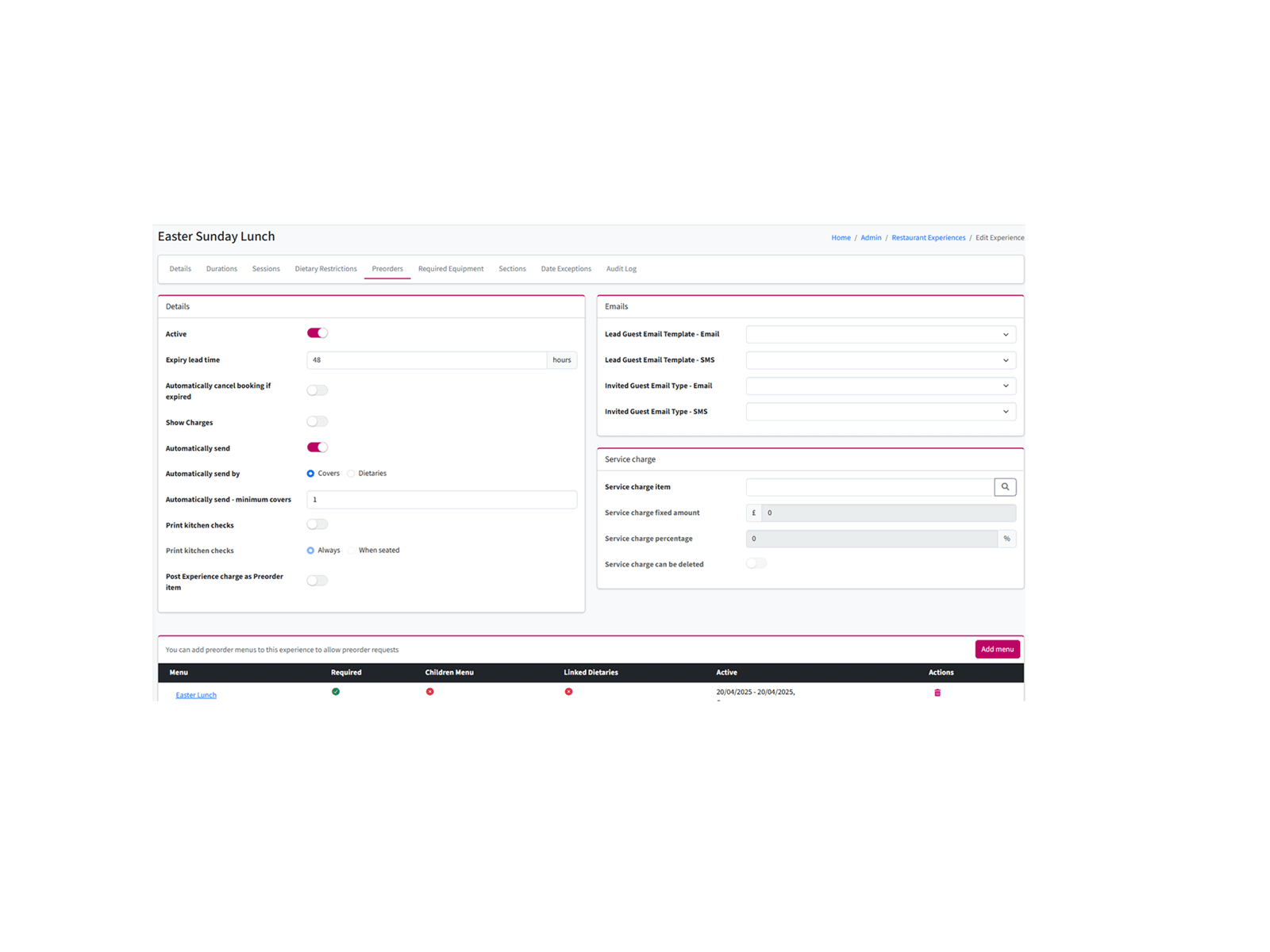1270x952 pixels.
Task: Toggle Post Experience charge as Preorder item
Action: click(317, 581)
